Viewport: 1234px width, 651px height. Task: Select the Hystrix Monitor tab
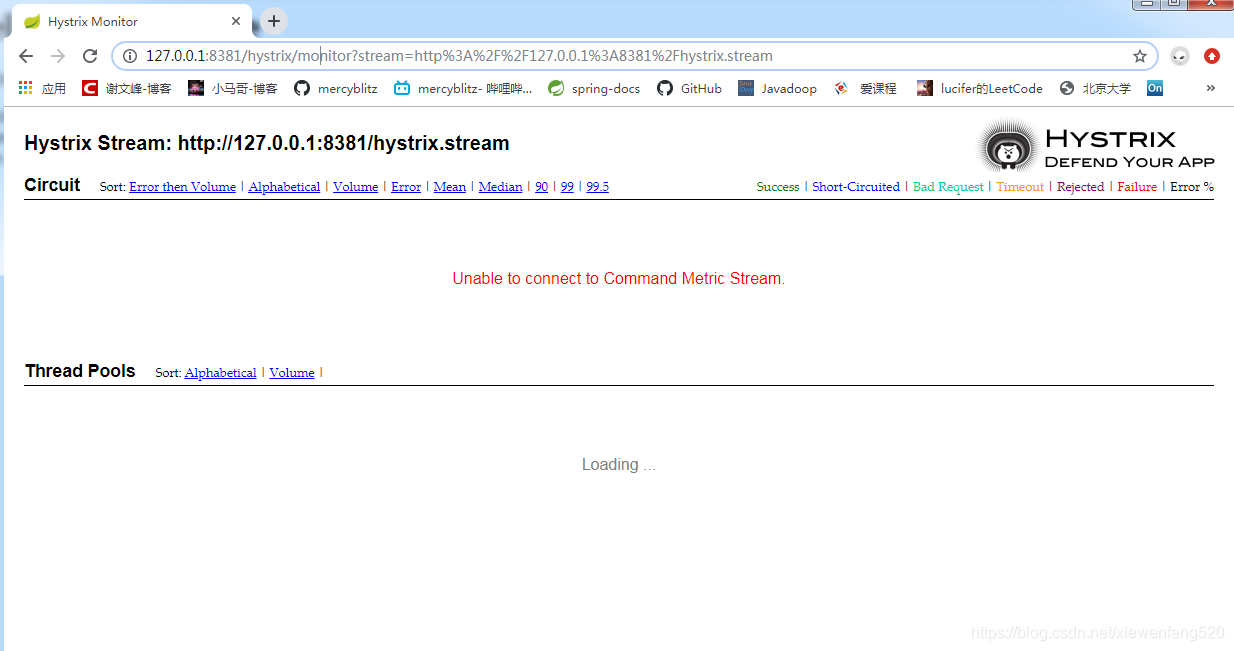pos(132,21)
